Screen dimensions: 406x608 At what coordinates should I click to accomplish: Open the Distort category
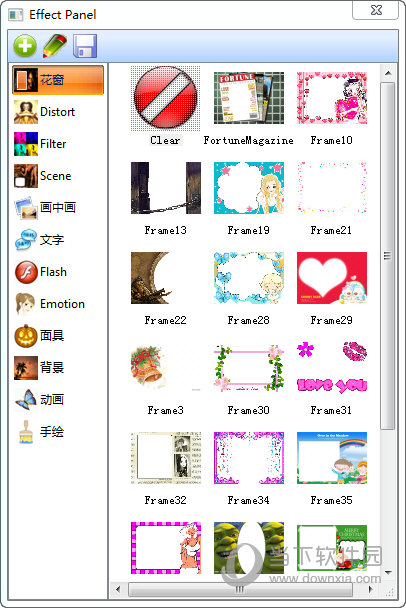58,112
